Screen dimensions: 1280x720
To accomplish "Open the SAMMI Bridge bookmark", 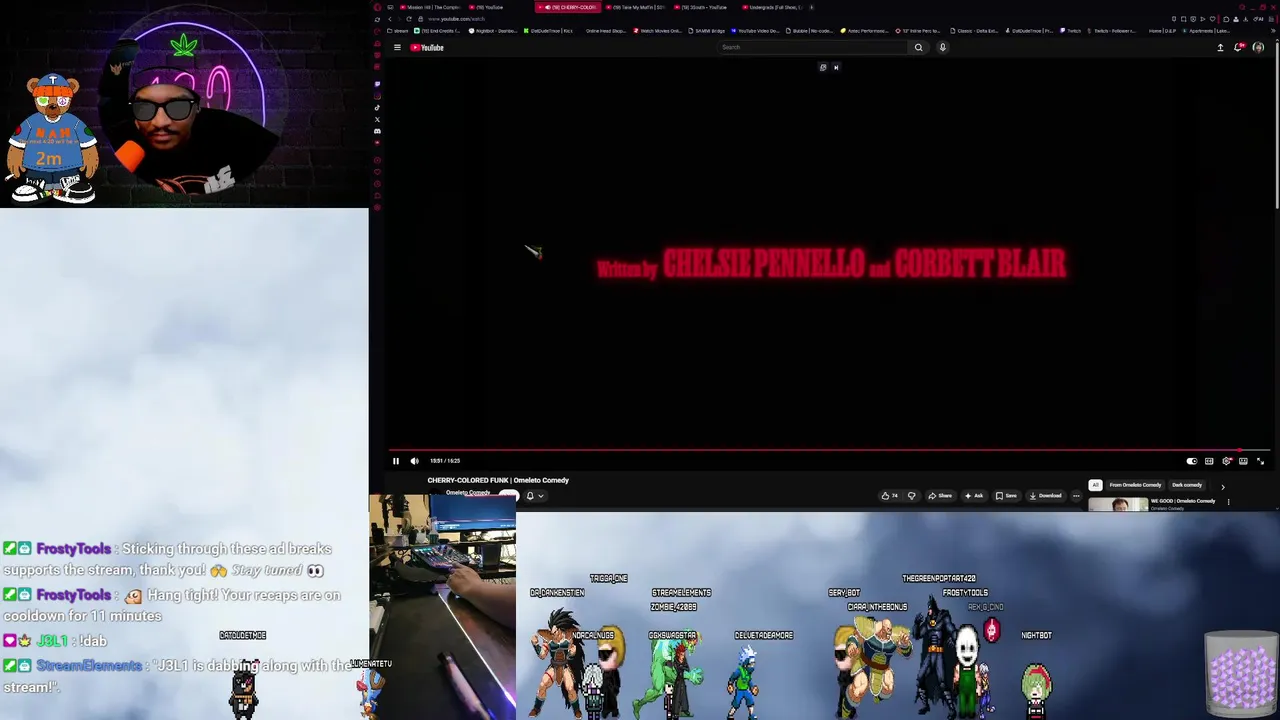I will pyautogui.click(x=705, y=31).
